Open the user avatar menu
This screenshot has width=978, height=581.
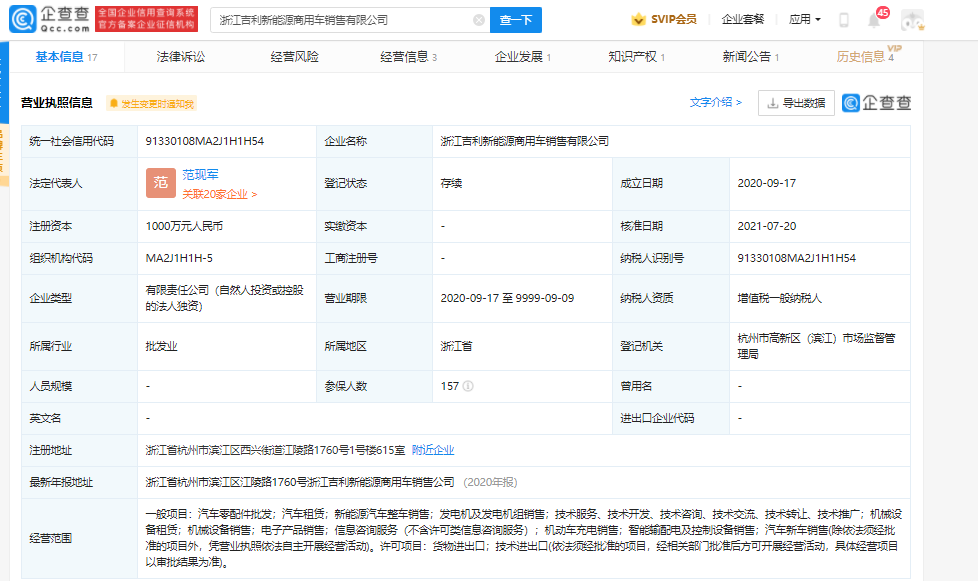(910, 19)
